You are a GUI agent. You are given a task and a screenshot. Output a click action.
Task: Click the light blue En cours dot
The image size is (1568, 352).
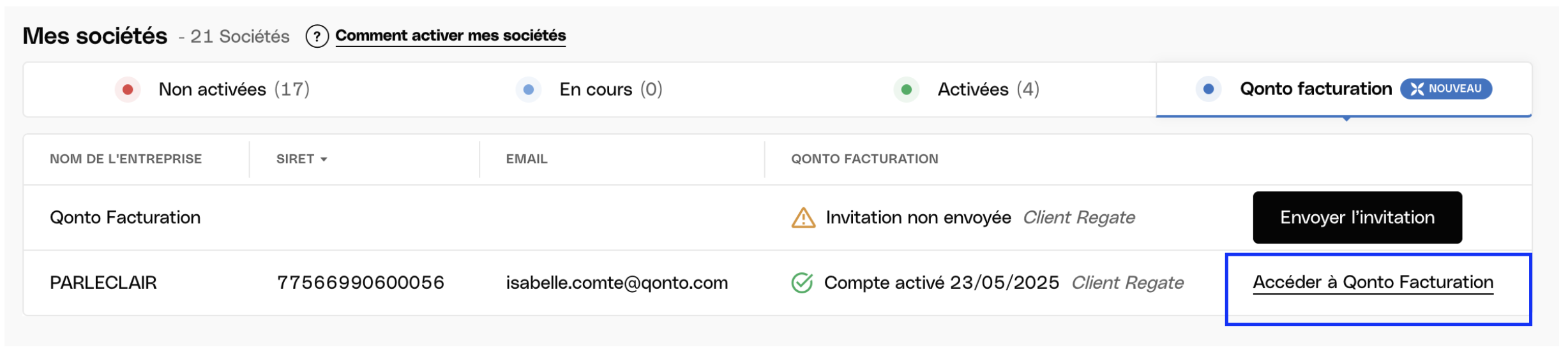click(529, 90)
